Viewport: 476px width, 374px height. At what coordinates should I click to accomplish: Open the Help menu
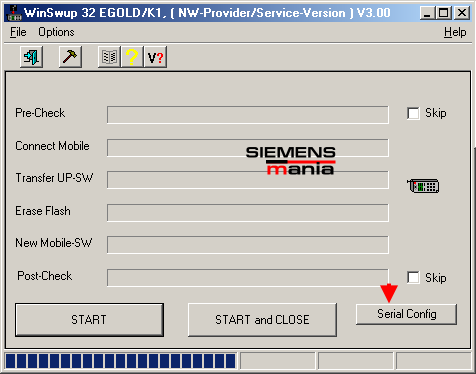[455, 32]
